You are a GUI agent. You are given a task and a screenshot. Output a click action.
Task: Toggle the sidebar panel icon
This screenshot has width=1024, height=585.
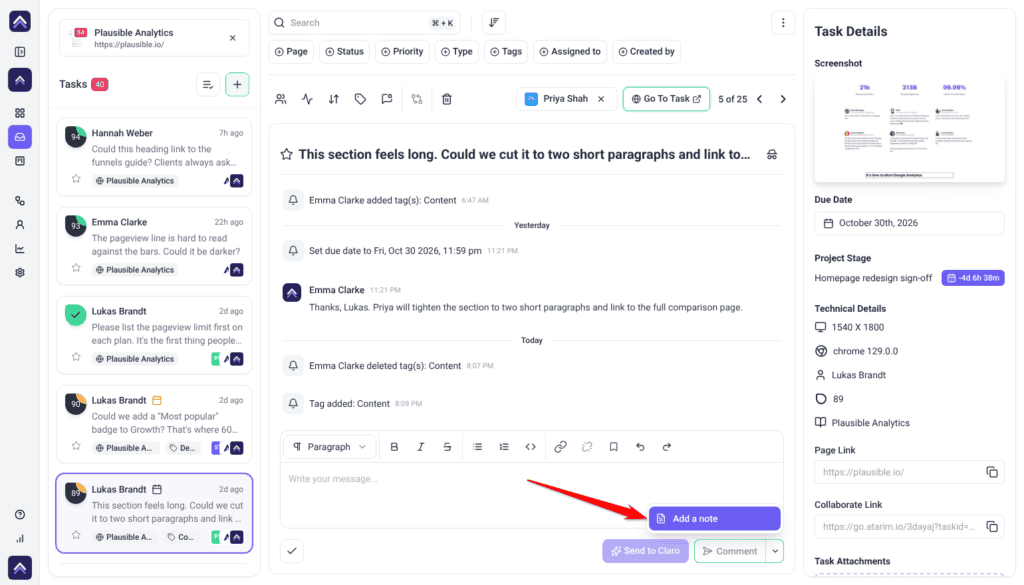pyautogui.click(x=20, y=52)
